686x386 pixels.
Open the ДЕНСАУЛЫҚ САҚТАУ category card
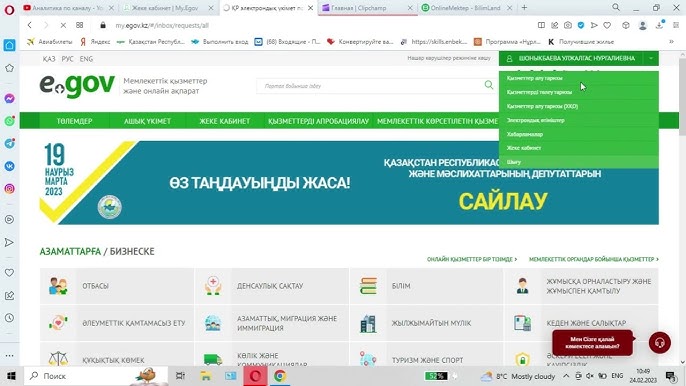tap(272, 286)
